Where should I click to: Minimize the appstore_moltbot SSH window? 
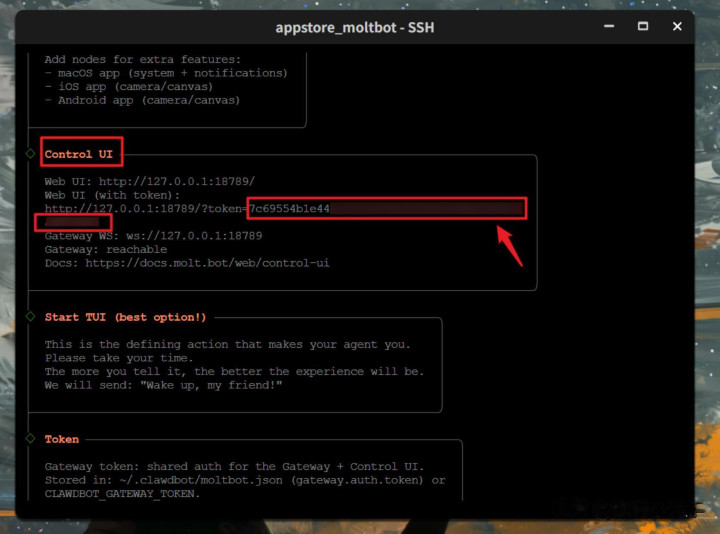coord(609,27)
